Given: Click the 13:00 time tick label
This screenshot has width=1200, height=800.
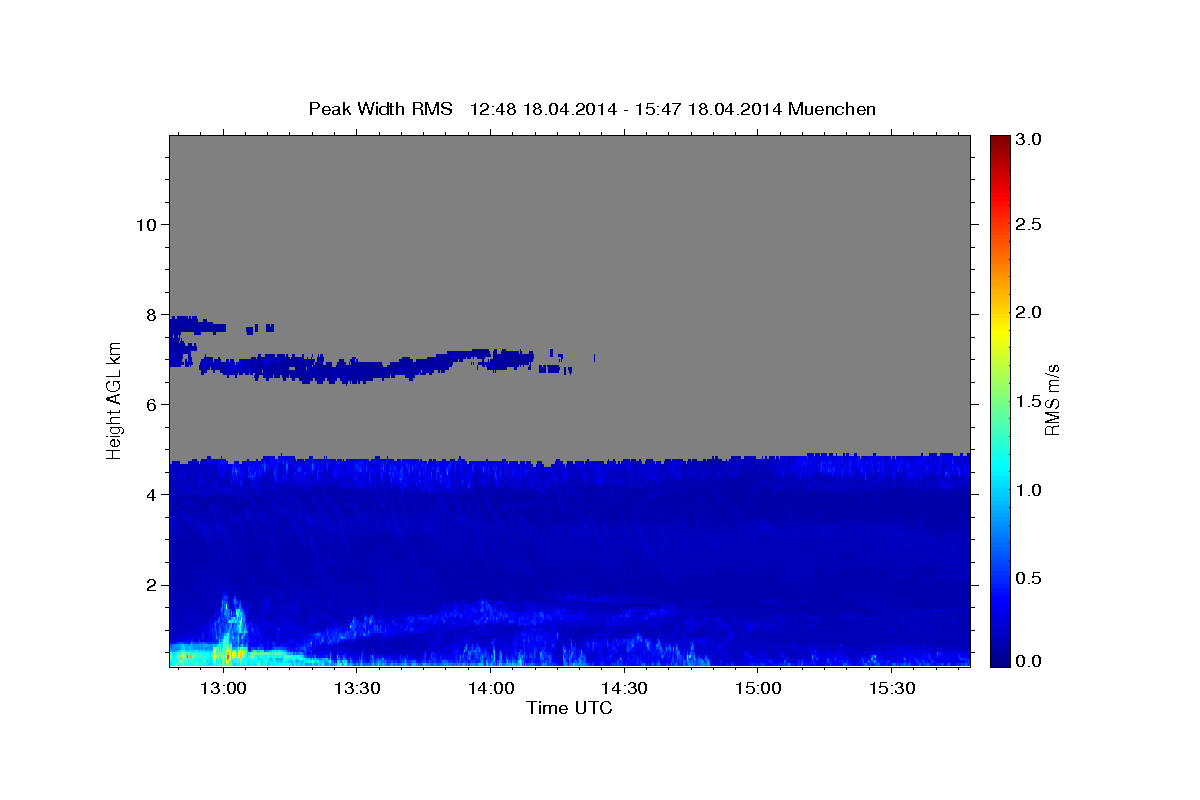Looking at the screenshot, I should click(223, 688).
